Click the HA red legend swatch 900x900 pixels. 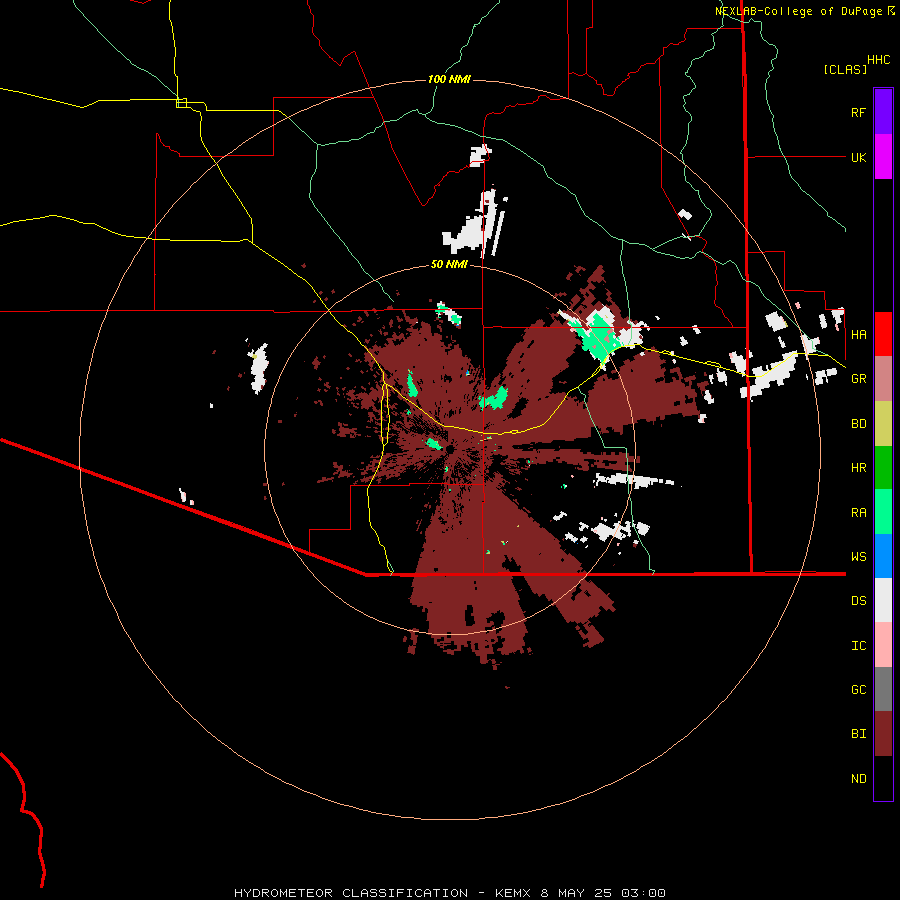coord(883,334)
